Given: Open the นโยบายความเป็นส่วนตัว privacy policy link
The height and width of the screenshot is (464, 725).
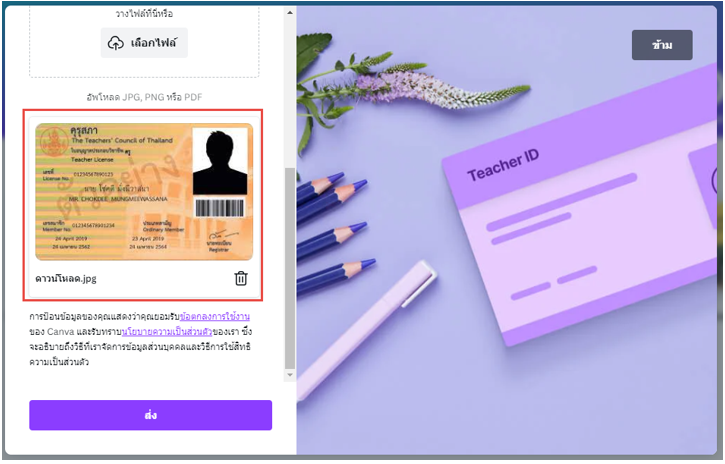Looking at the screenshot, I should 167,332.
